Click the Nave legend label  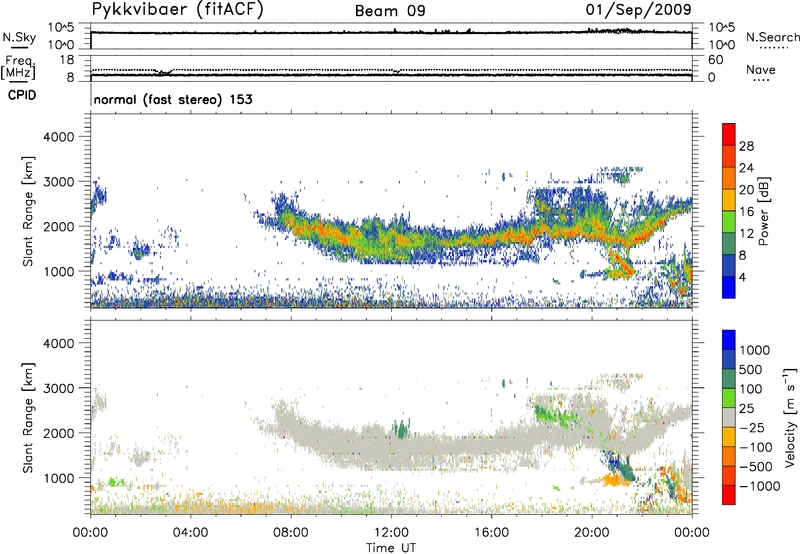coord(760,69)
